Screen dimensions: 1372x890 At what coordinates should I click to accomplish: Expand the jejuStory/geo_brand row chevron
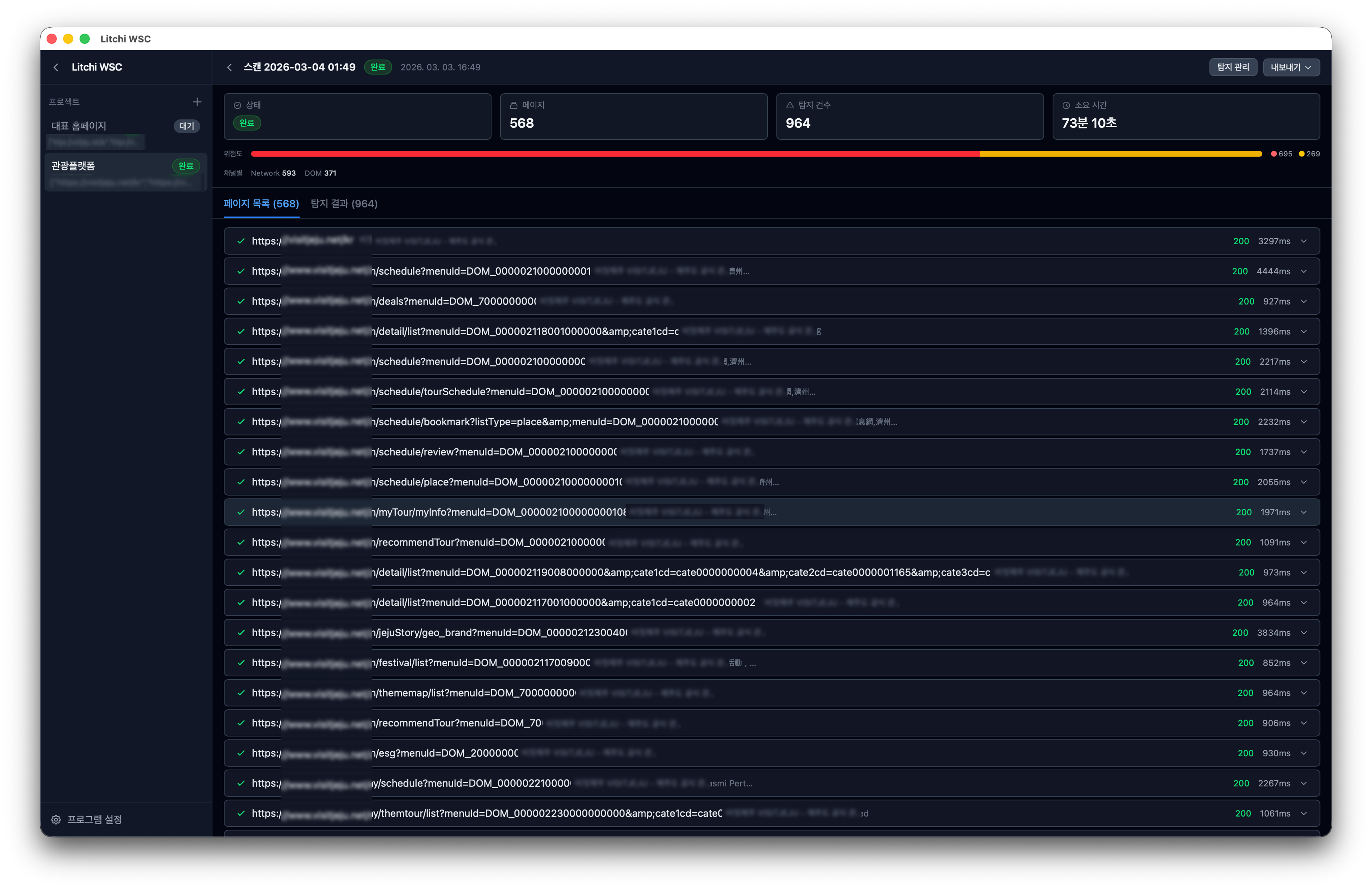tap(1304, 632)
